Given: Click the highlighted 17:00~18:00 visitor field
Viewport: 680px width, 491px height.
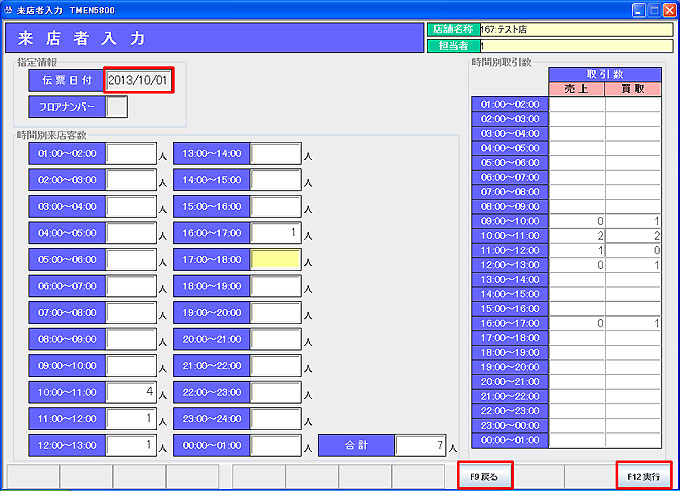Looking at the screenshot, I should tap(276, 258).
